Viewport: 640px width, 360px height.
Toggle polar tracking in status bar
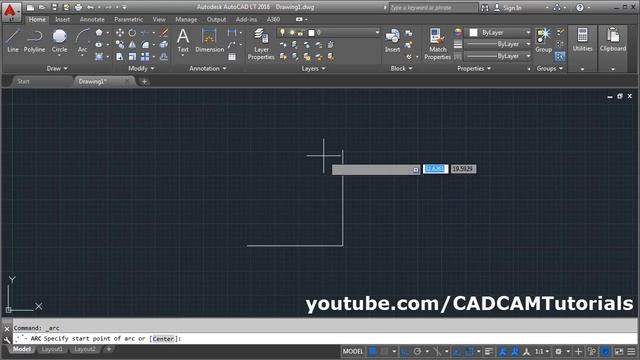coord(417,351)
